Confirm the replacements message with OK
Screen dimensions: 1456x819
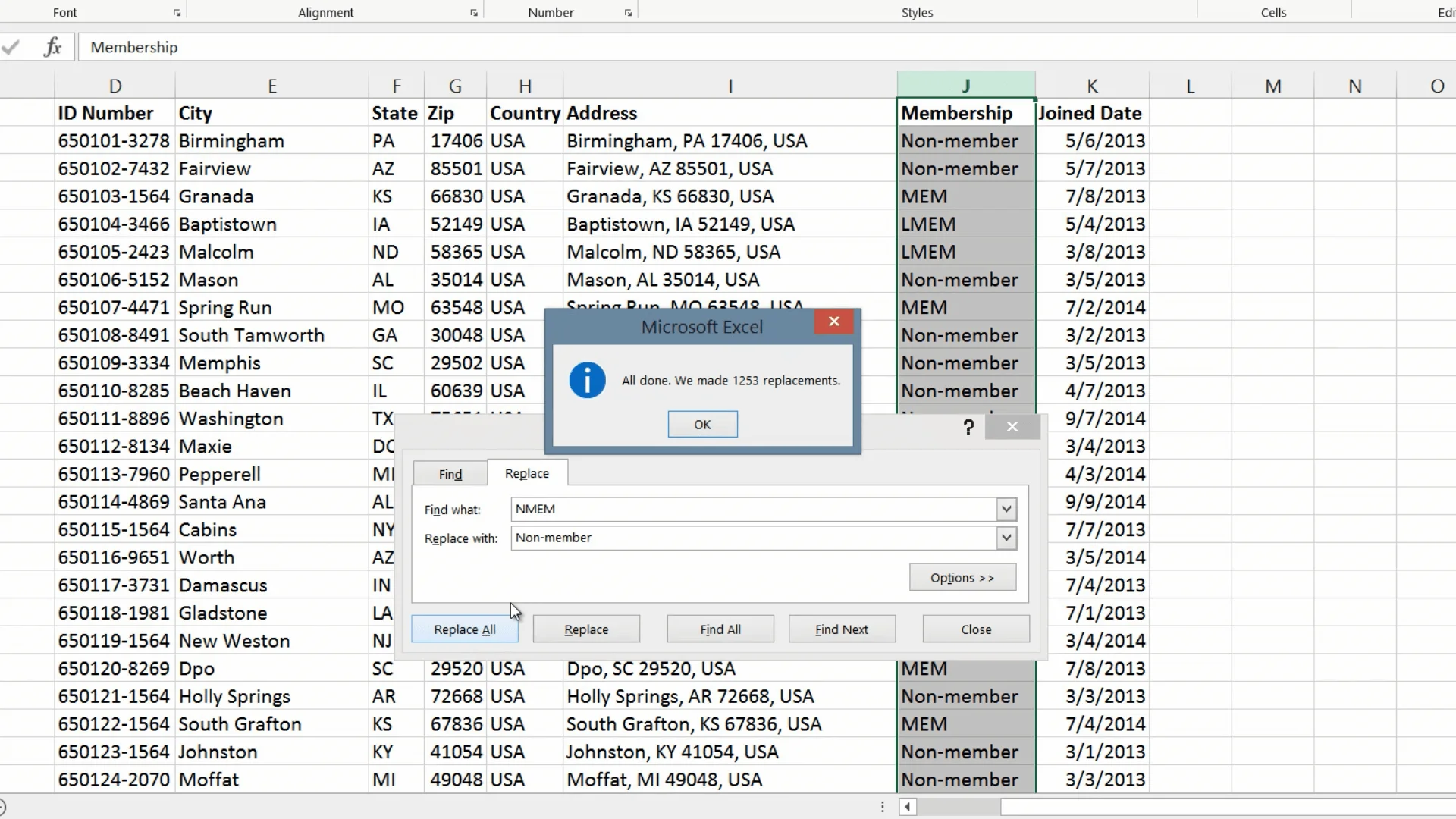point(702,425)
